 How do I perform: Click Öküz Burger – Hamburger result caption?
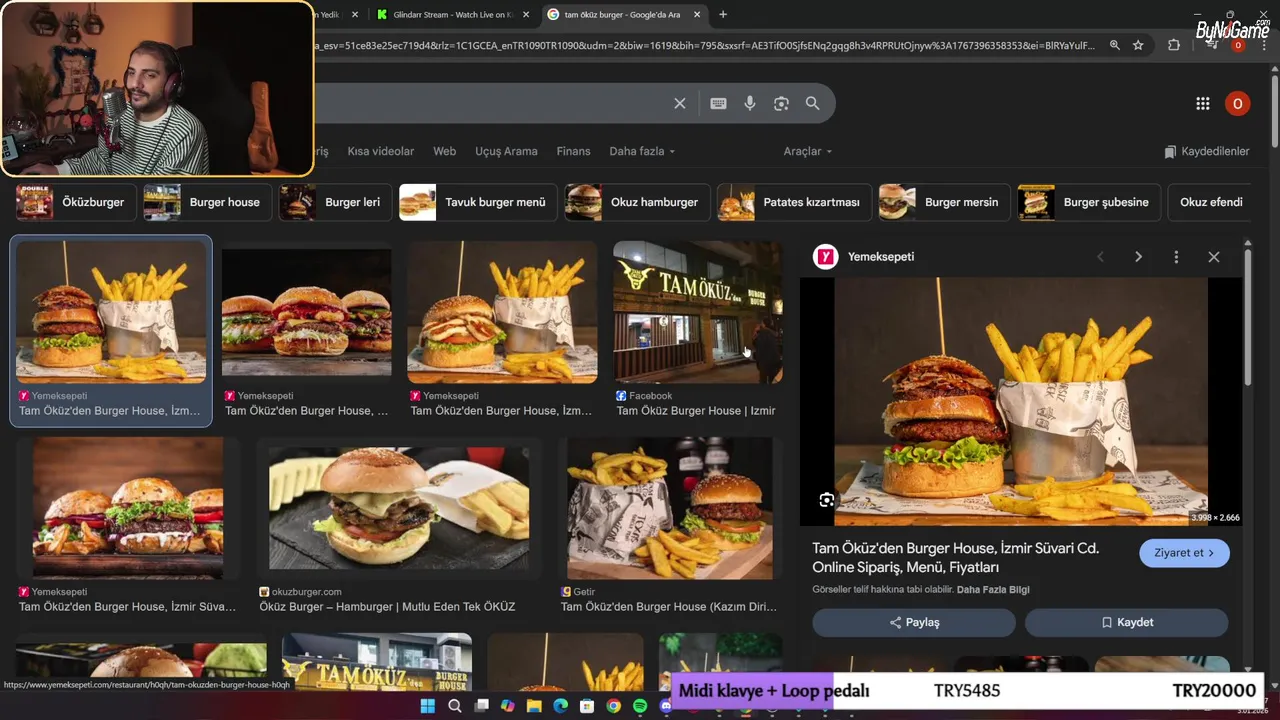tap(387, 607)
